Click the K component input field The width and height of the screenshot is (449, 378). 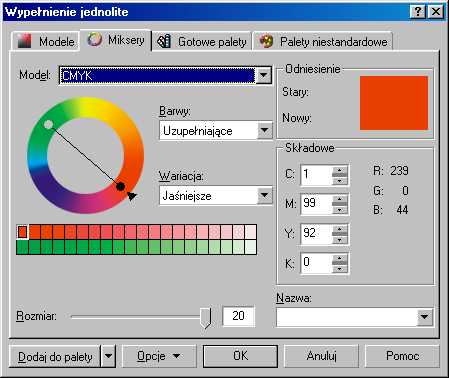coord(316,263)
